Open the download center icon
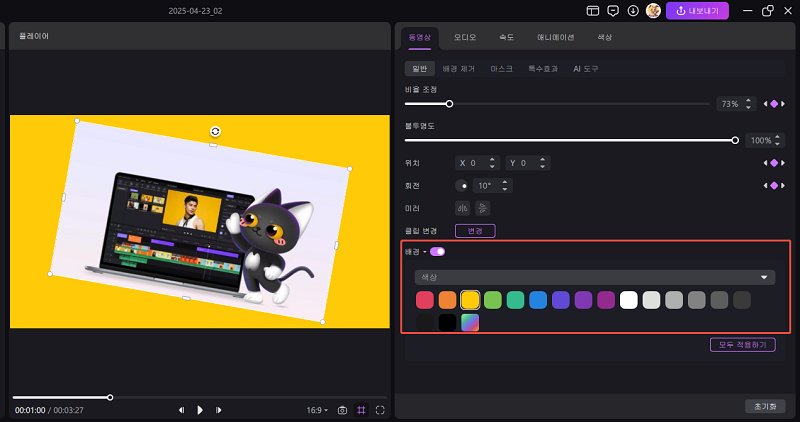The image size is (800, 422). 633,11
